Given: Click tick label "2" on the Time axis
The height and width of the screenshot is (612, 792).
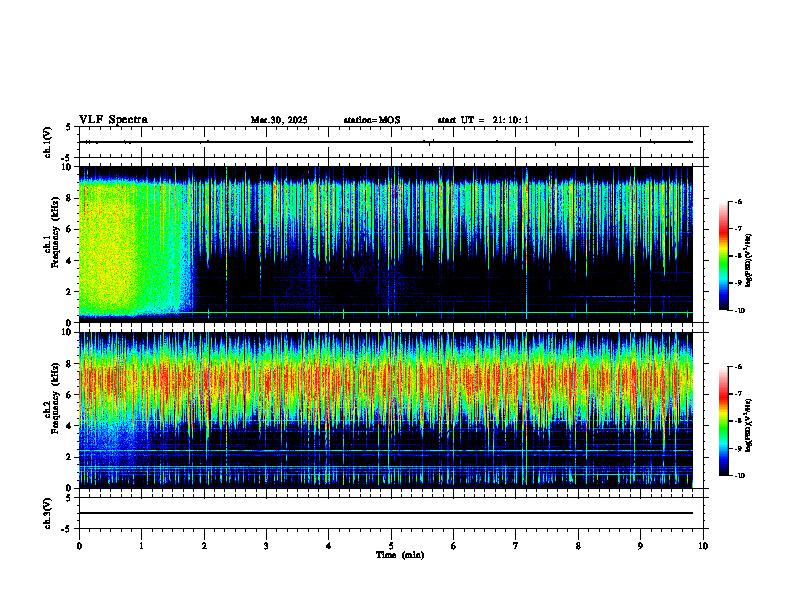Looking at the screenshot, I should [204, 546].
